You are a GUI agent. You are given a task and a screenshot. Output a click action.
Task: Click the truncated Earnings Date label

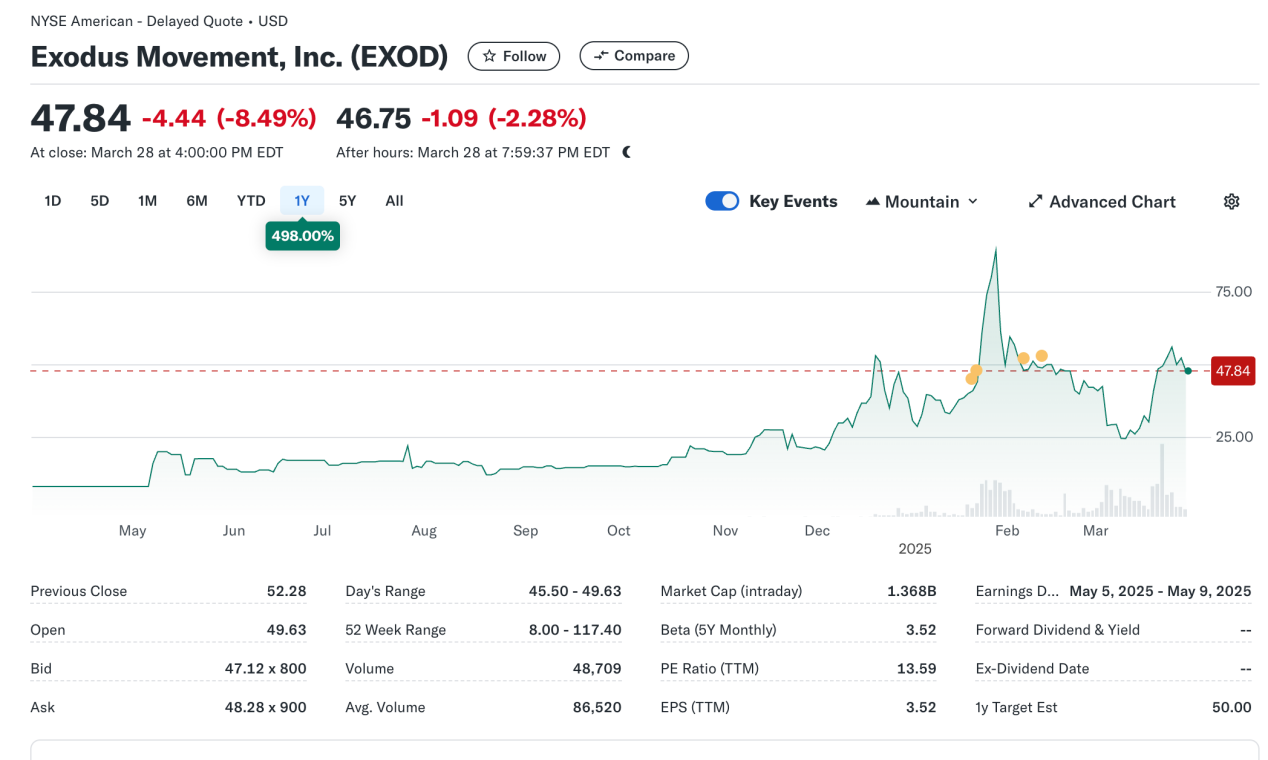coord(1016,591)
